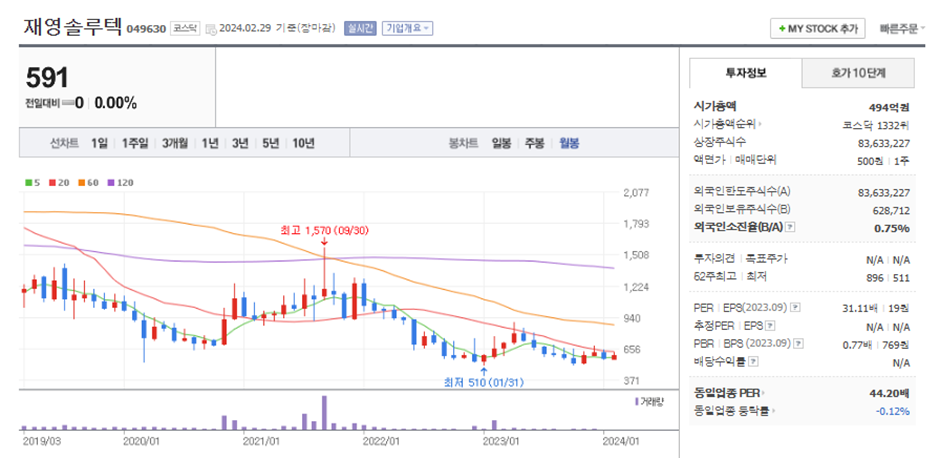This screenshot has height=458, width=940.
Task: Switch candle chart to 주봉
Action: (535, 143)
